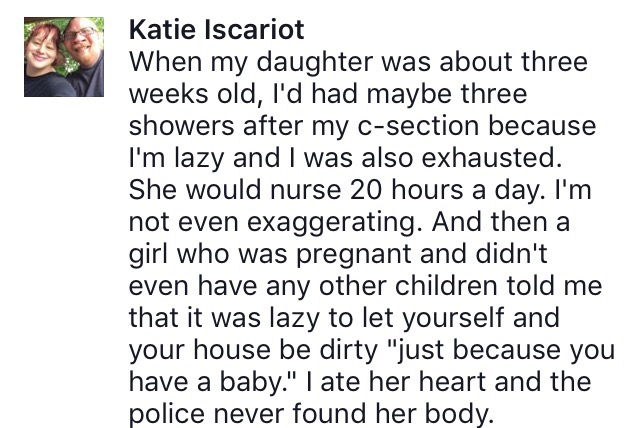Click the word "showers" in the comment
This screenshot has height=428, width=640.
[182, 126]
